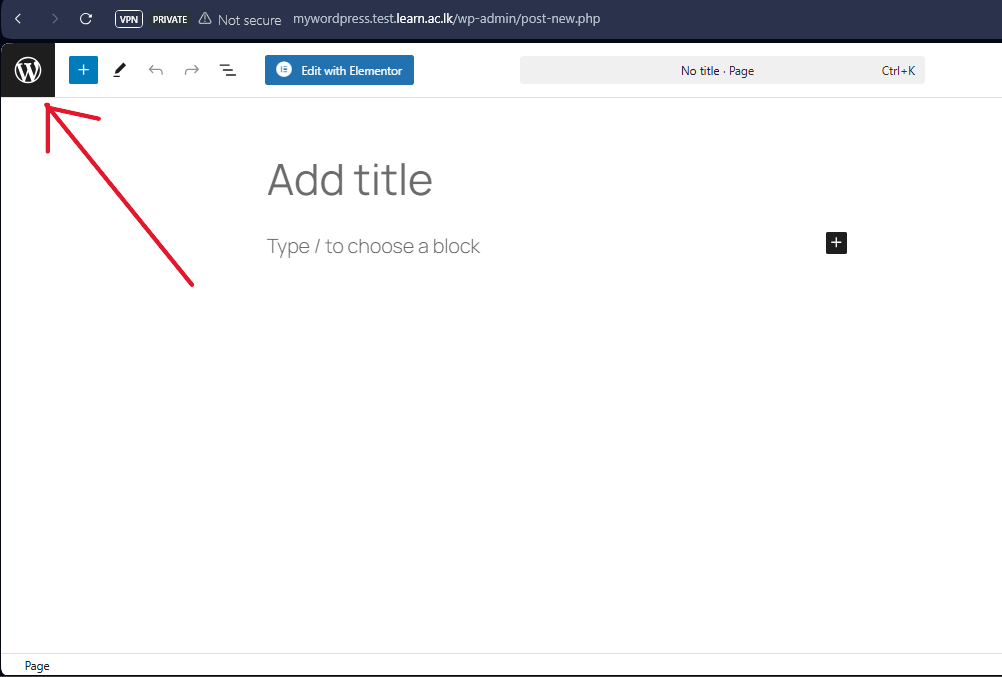Open the No title · Page command palette

tap(722, 70)
